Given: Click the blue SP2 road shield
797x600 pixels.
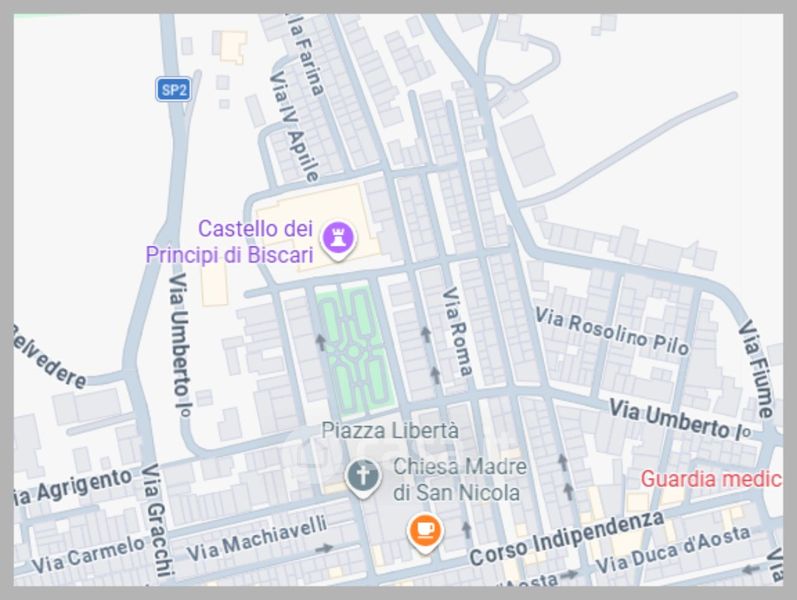Looking at the screenshot, I should [x=174, y=90].
